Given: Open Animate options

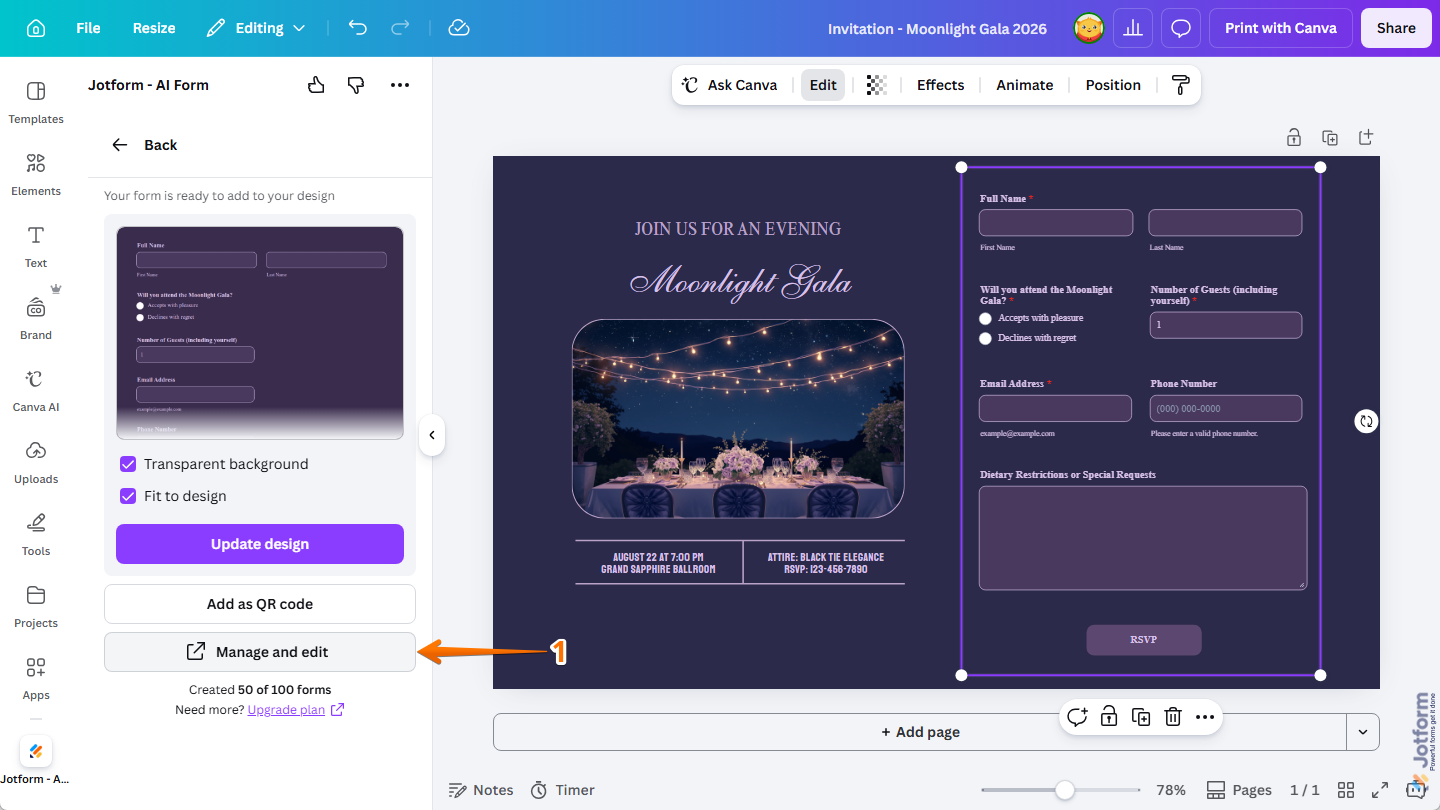Looking at the screenshot, I should [1024, 85].
